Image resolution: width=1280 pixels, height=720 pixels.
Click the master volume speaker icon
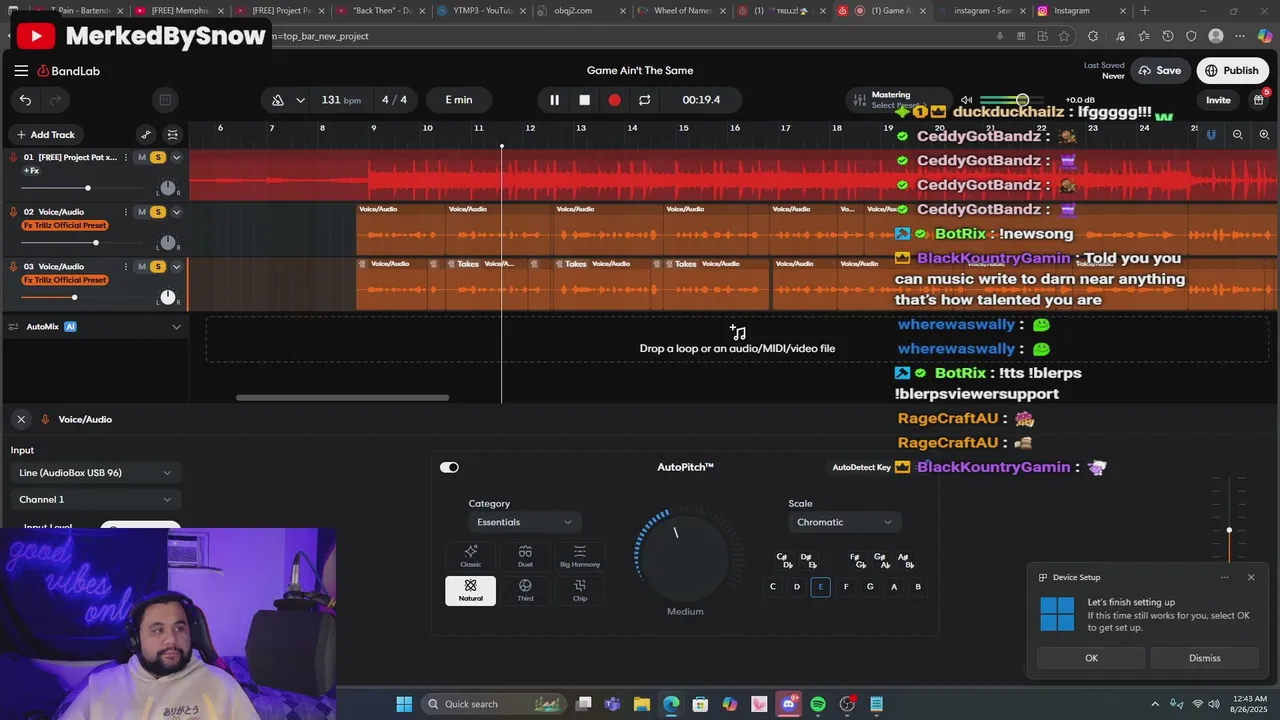click(x=966, y=100)
